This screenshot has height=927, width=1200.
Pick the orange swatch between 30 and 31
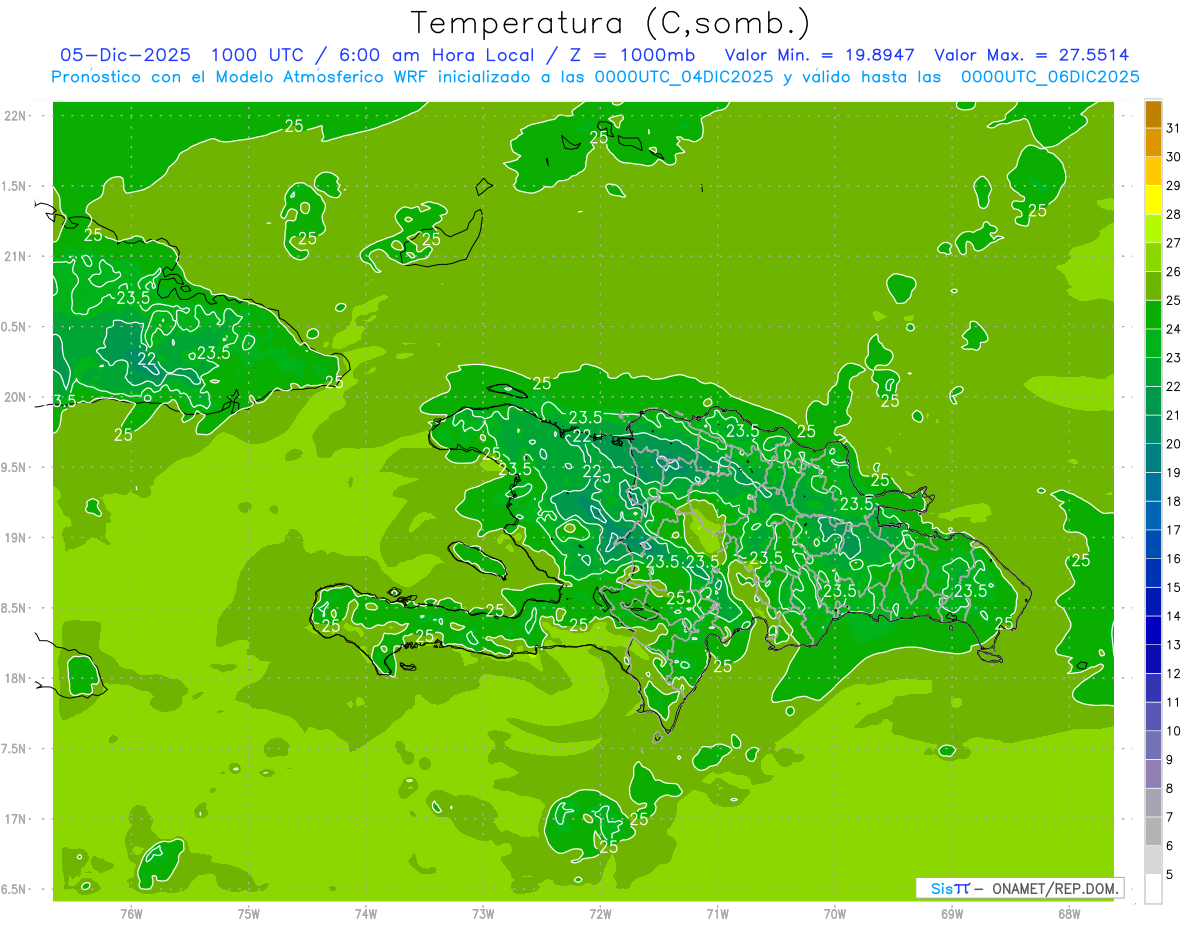tap(1153, 142)
